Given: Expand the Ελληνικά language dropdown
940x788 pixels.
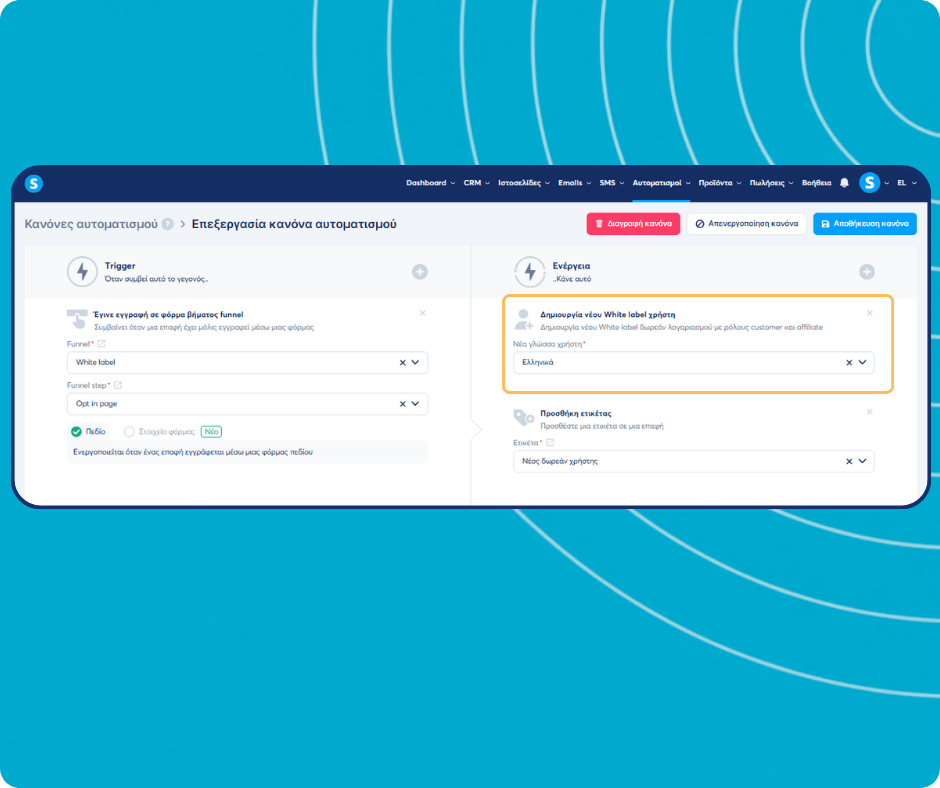Looking at the screenshot, I should pos(862,362).
